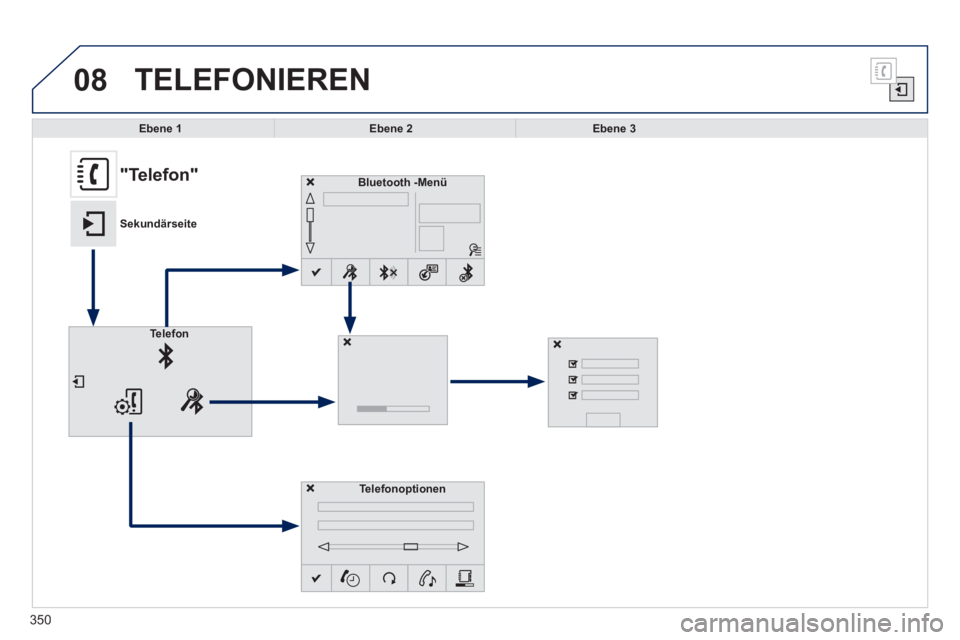Select first option field in Telefonoptionen

click(396, 507)
